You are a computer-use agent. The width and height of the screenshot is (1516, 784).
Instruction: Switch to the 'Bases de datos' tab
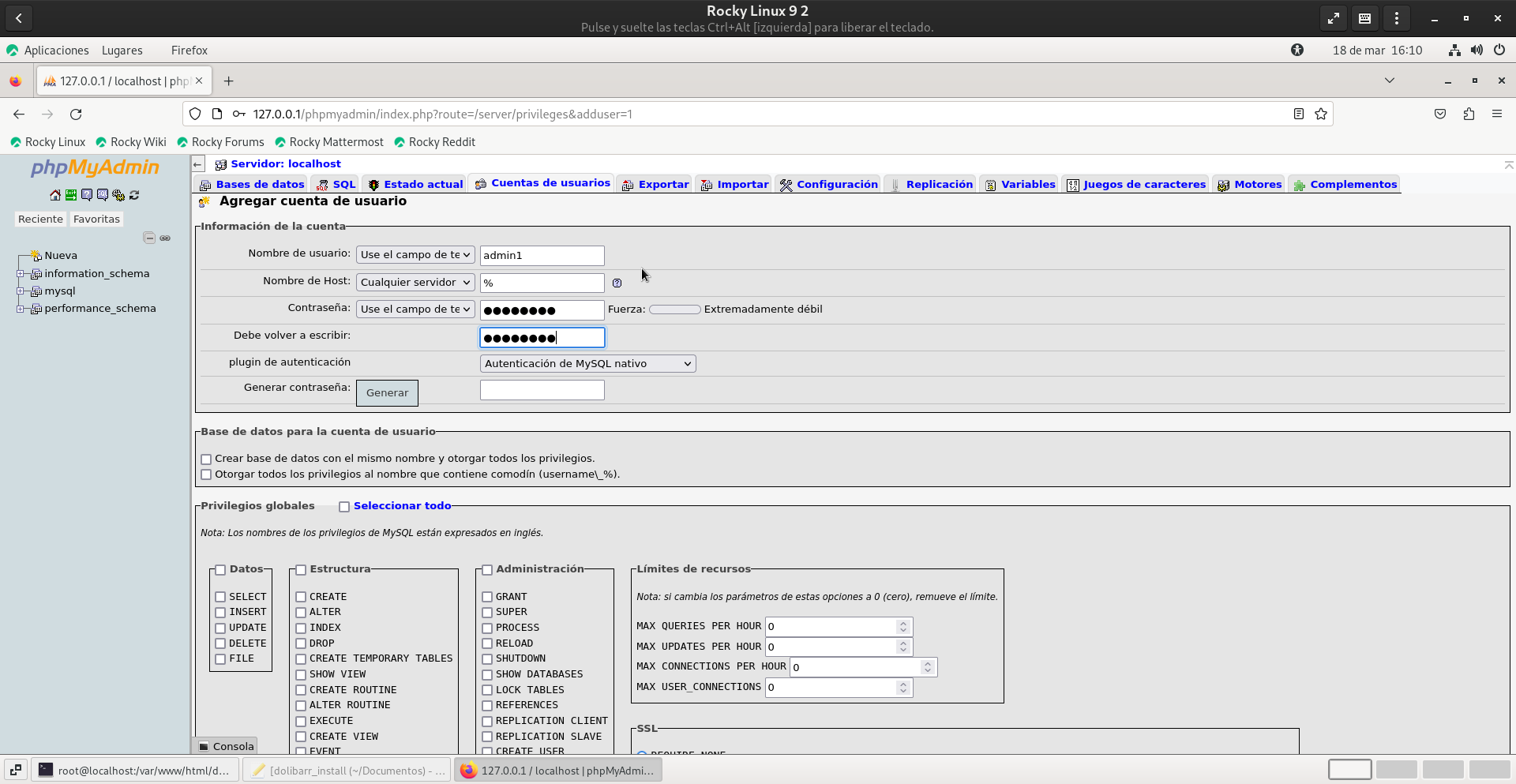[x=259, y=185]
